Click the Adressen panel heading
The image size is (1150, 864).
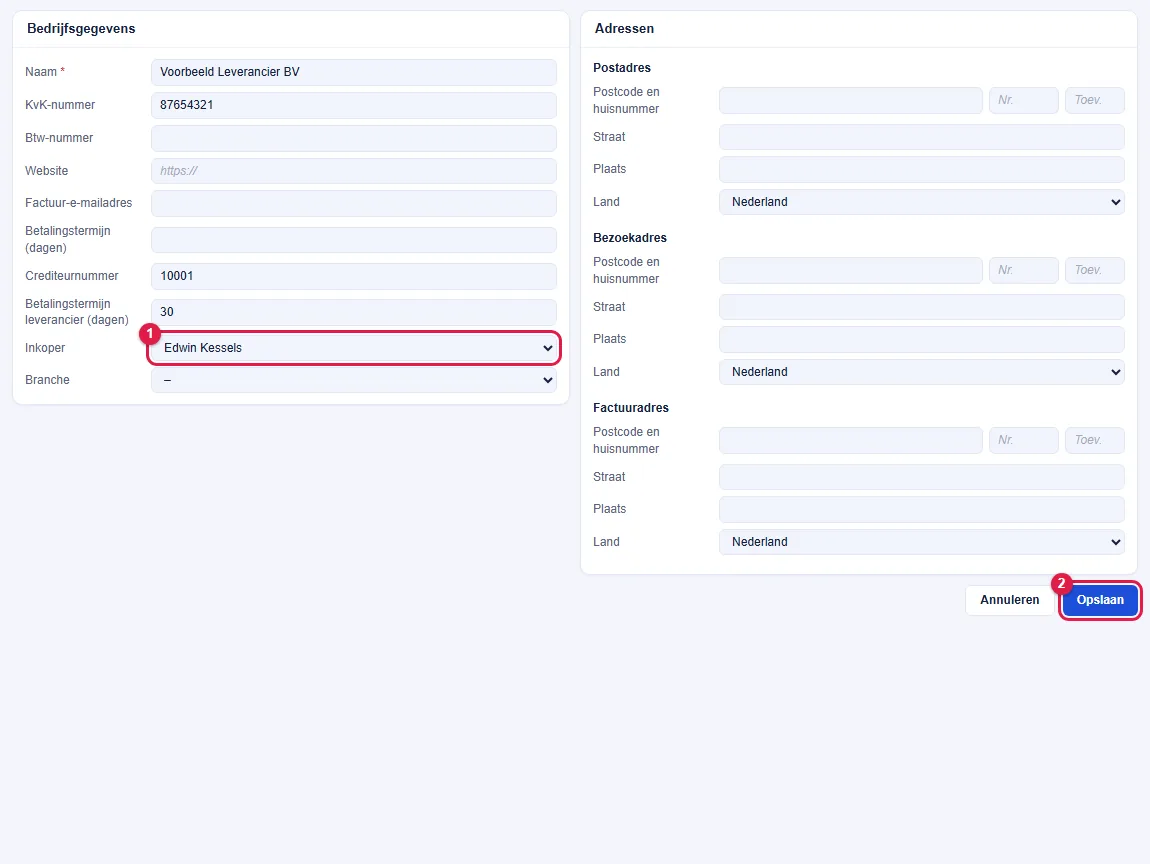tap(624, 29)
